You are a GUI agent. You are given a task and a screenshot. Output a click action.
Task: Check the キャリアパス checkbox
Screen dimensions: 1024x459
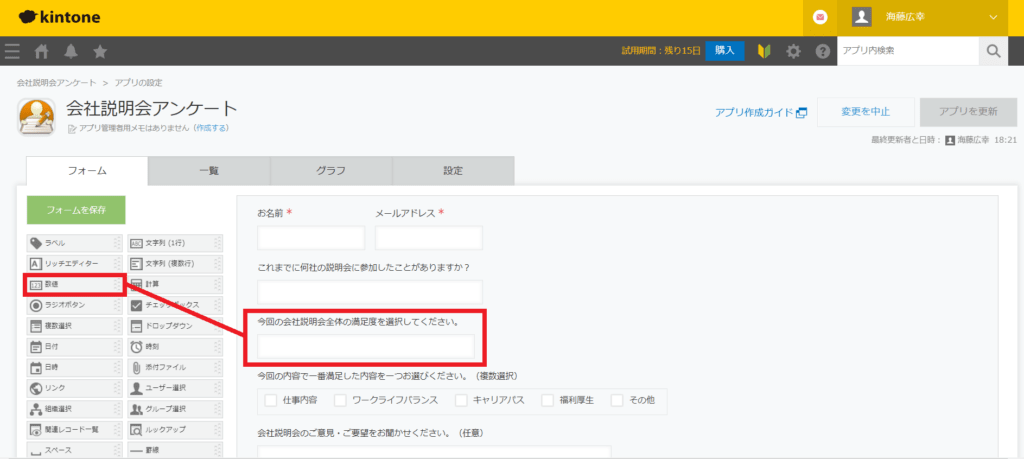pos(461,400)
